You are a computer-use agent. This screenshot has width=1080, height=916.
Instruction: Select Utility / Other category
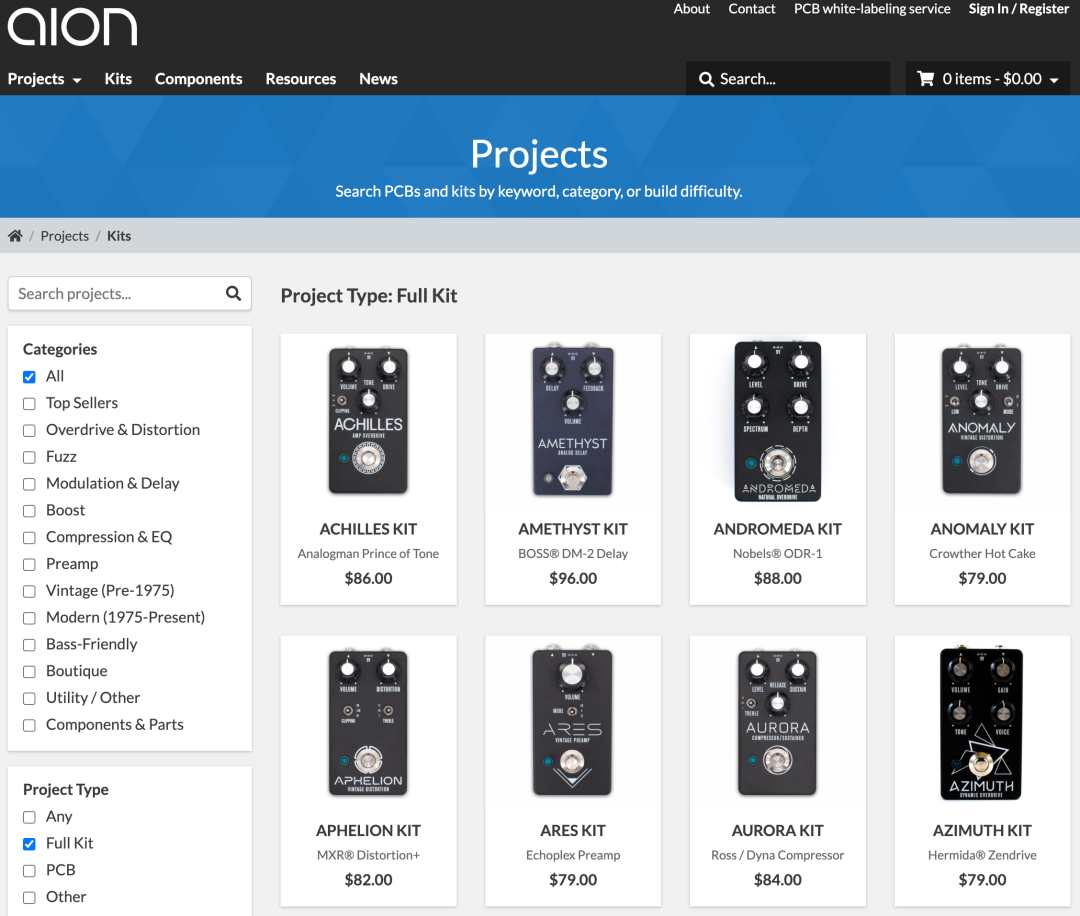pyautogui.click(x=29, y=699)
